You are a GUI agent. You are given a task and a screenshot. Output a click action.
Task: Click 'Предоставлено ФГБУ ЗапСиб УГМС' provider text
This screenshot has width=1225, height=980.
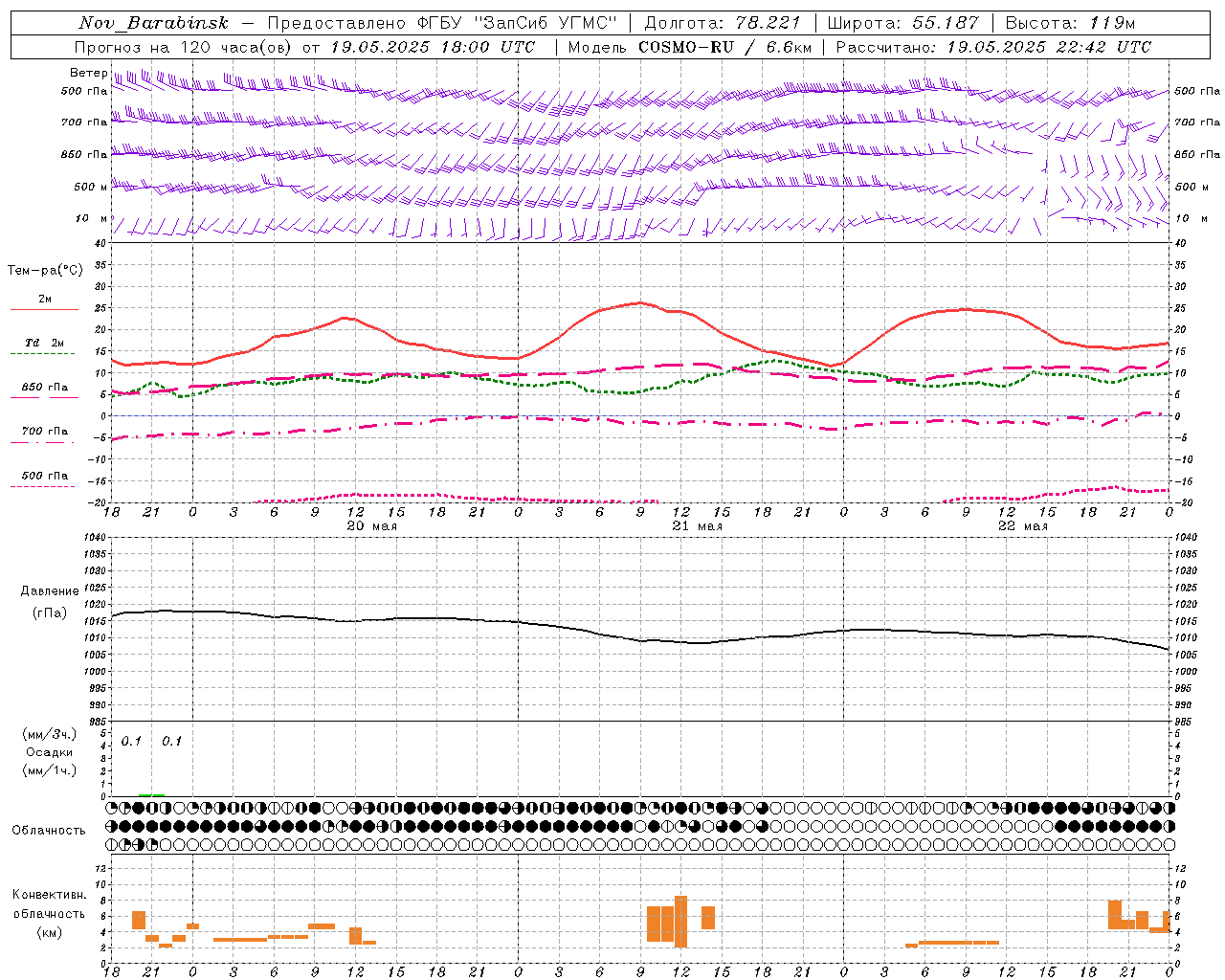pyautogui.click(x=442, y=23)
